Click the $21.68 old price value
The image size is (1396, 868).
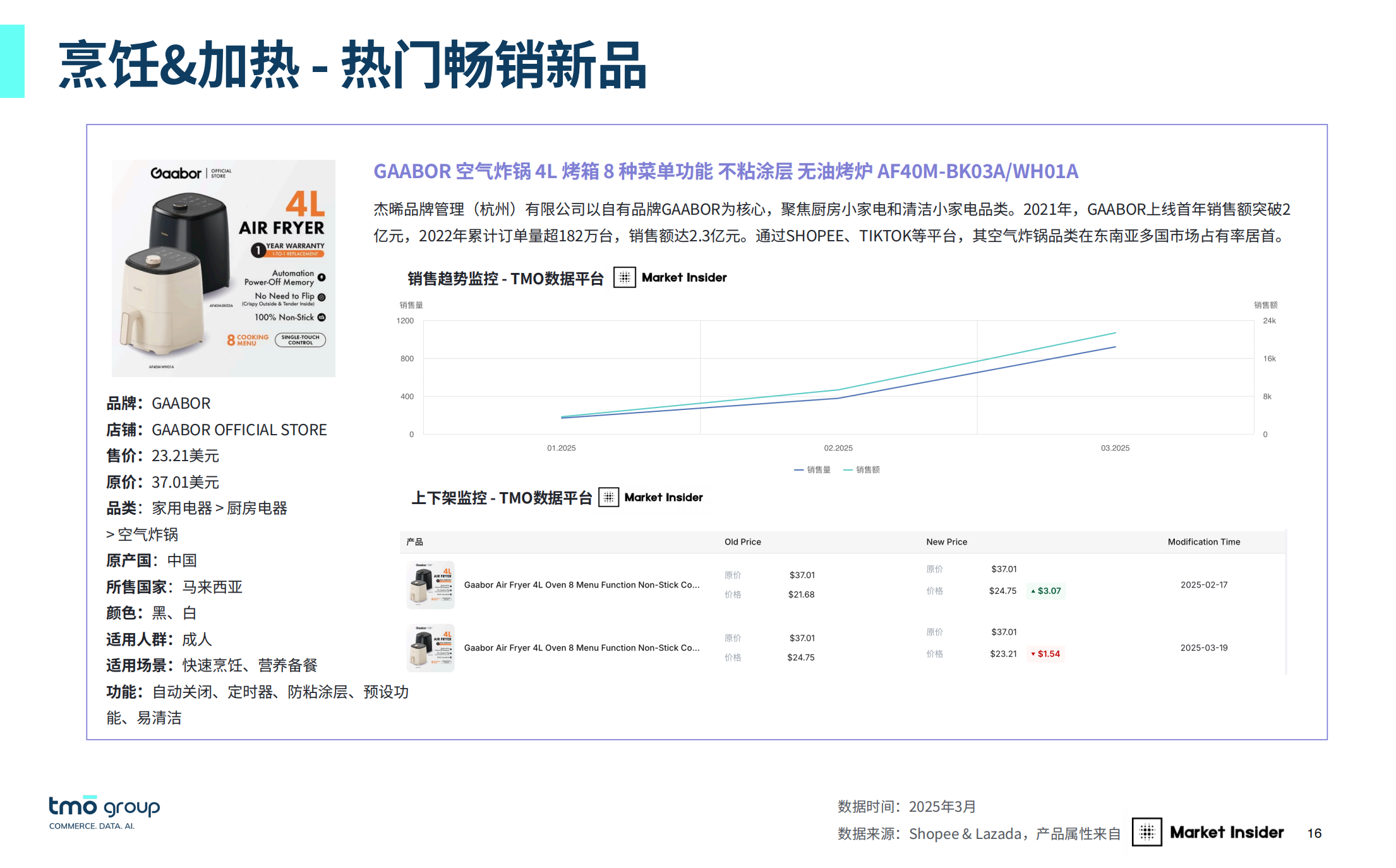click(x=802, y=594)
